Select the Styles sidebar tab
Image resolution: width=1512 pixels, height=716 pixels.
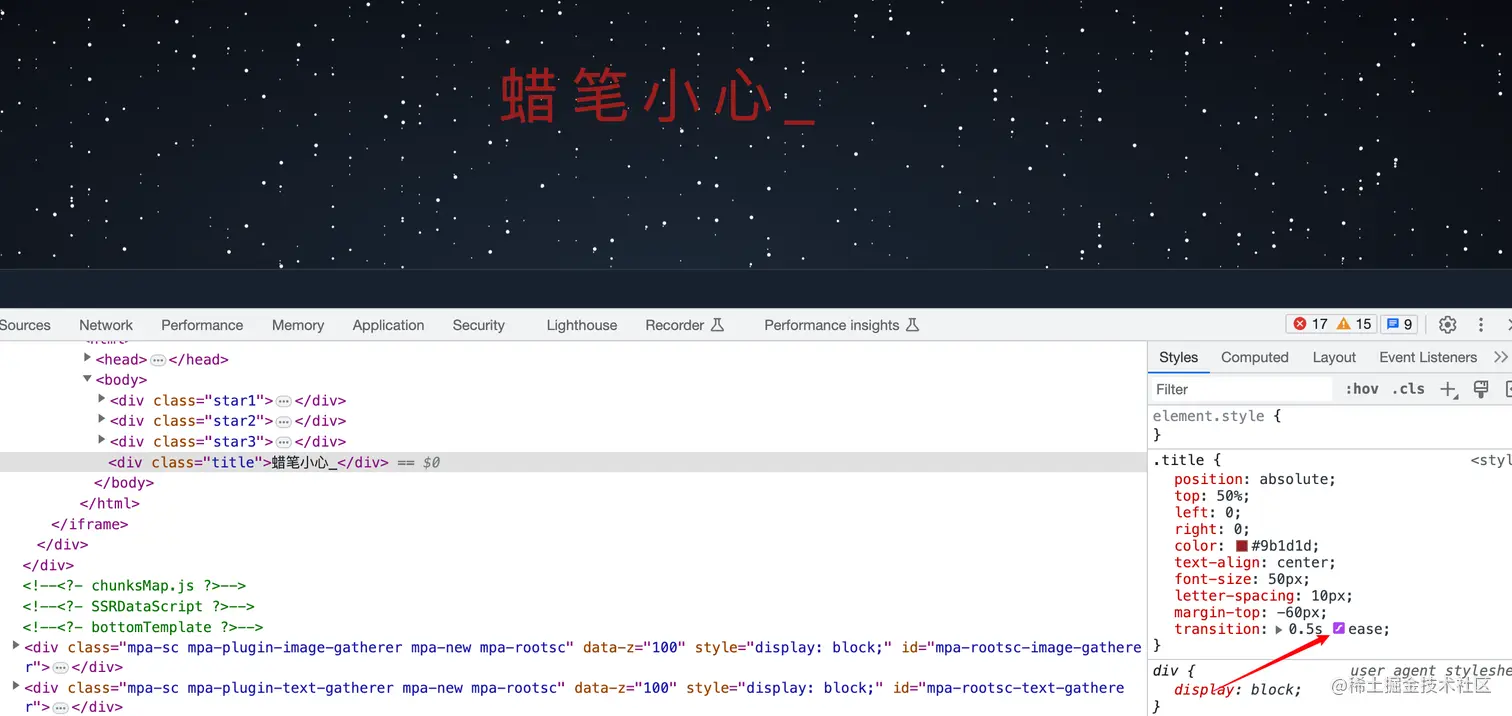(x=1178, y=357)
